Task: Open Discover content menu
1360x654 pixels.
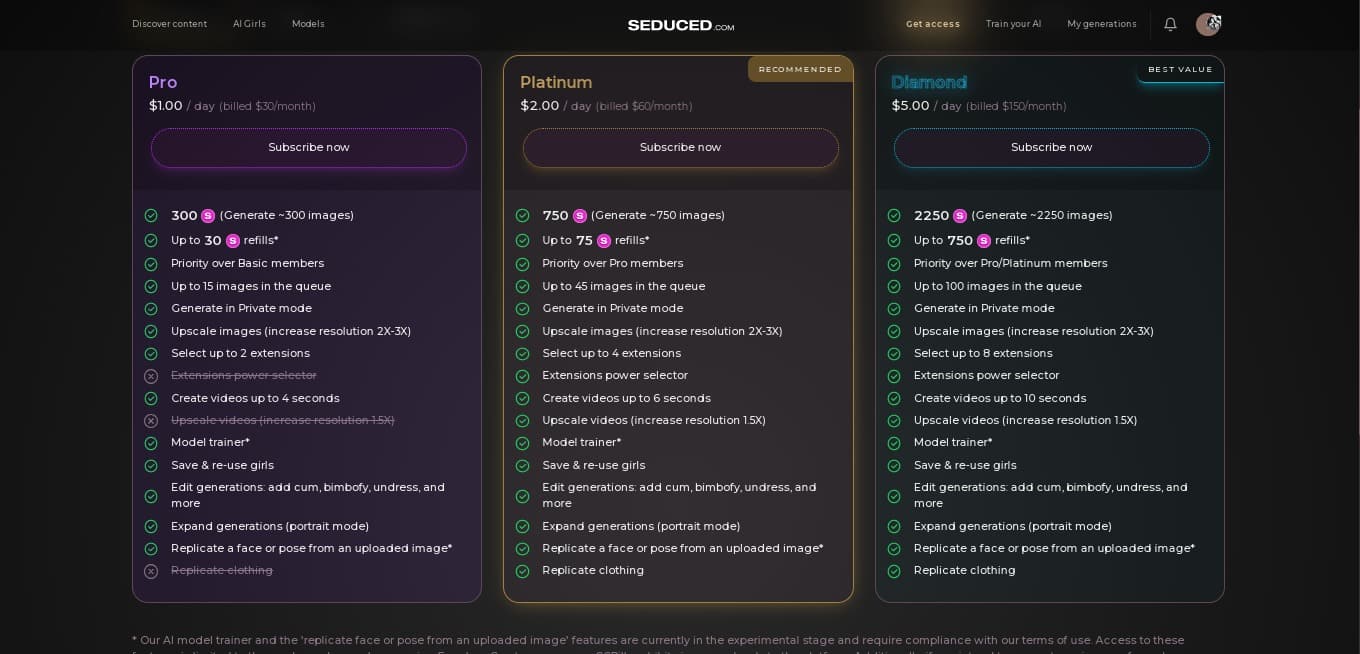Action: (x=170, y=24)
